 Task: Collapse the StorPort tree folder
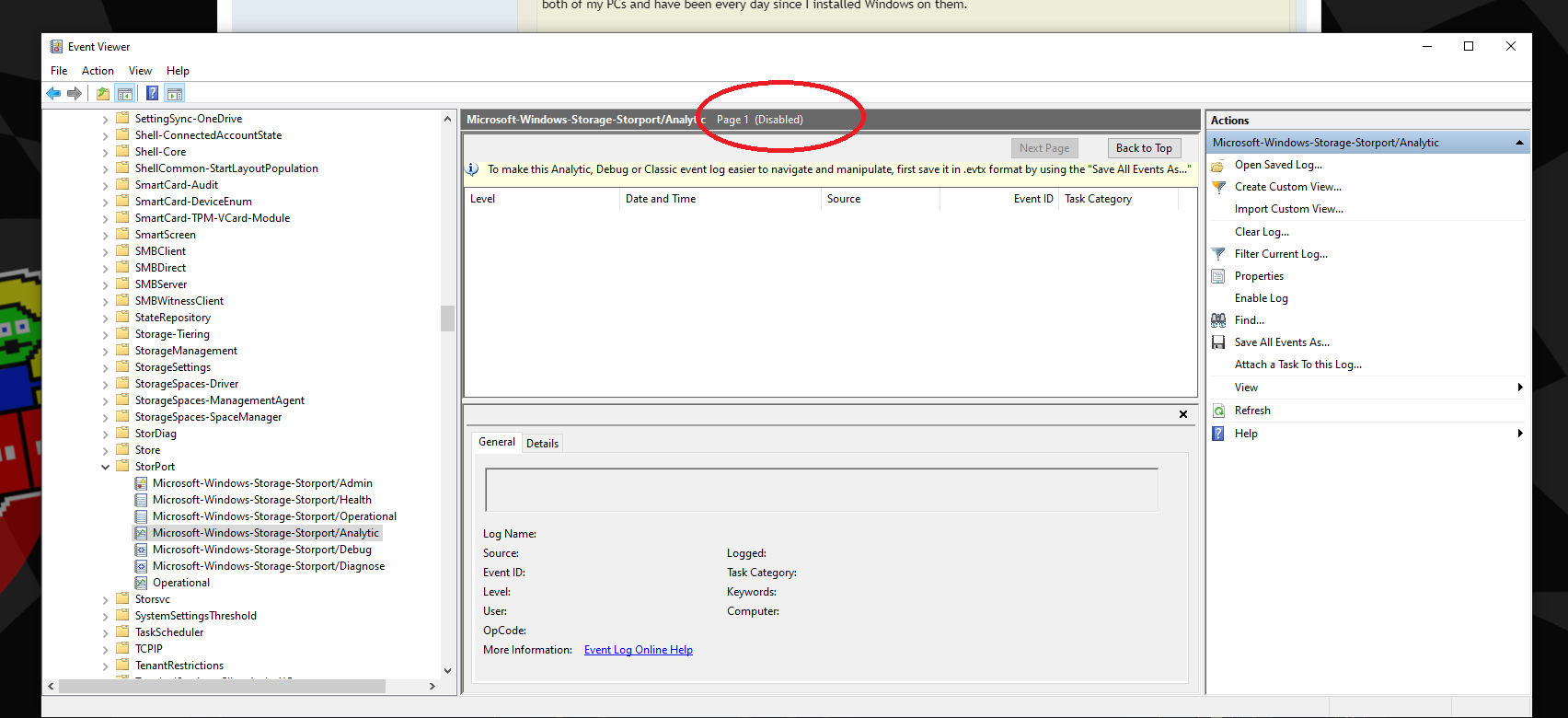[x=106, y=467]
